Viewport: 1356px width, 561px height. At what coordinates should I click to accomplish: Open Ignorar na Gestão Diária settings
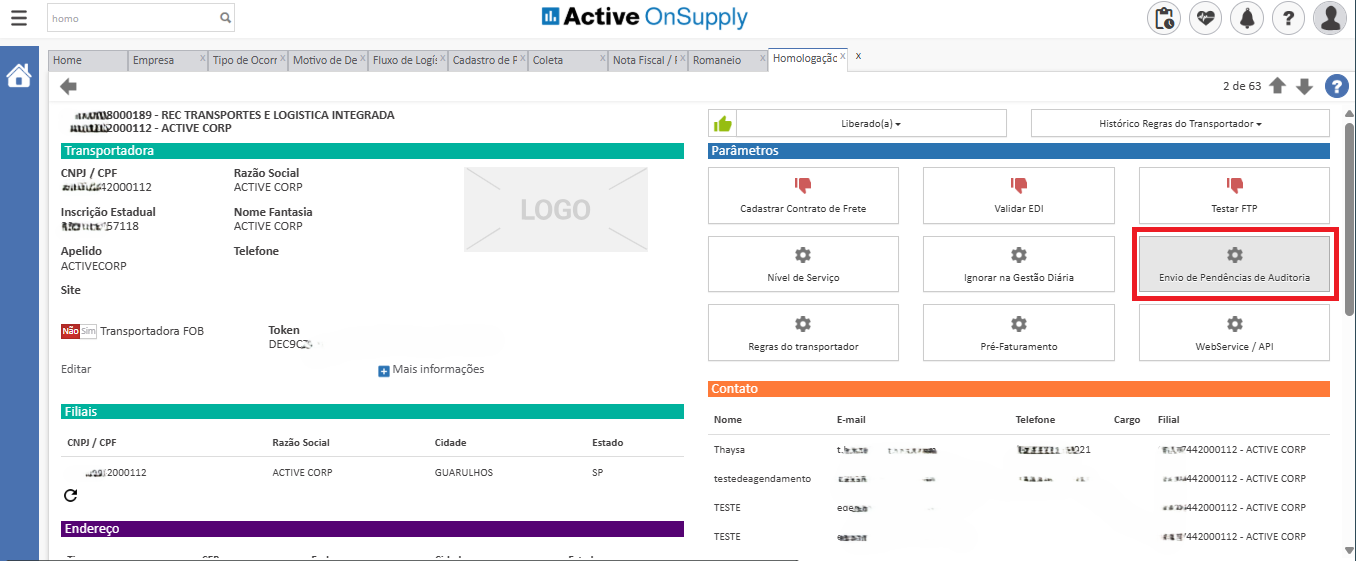pyautogui.click(x=1018, y=264)
